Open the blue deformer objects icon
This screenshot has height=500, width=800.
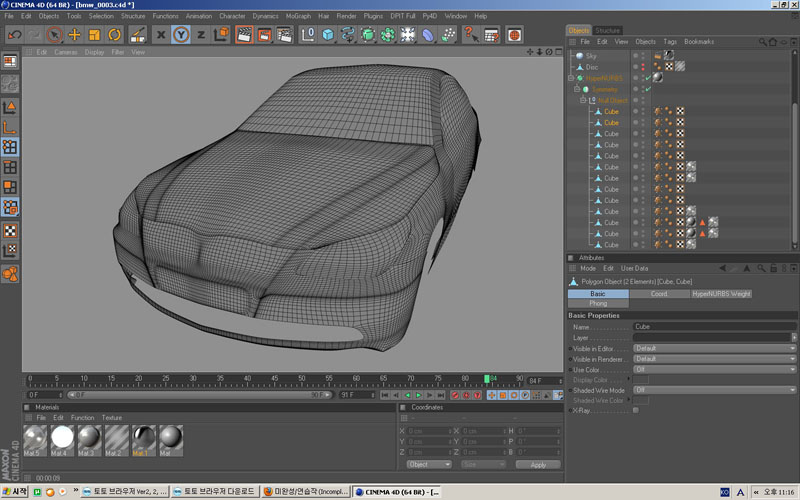coord(428,35)
